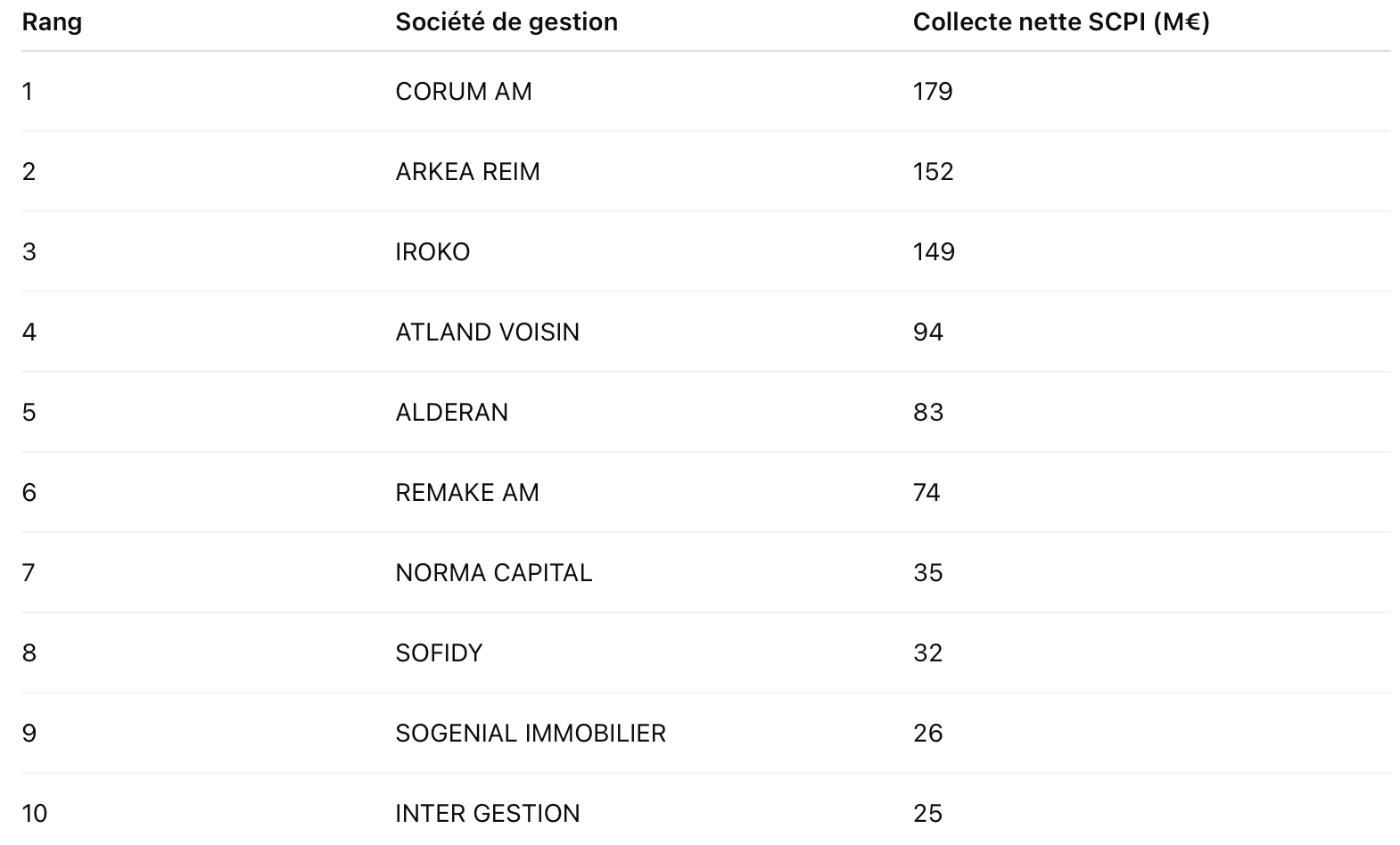The width and height of the screenshot is (1400, 845).
Task: Click the SOFIDY company cell
Action: 439,653
